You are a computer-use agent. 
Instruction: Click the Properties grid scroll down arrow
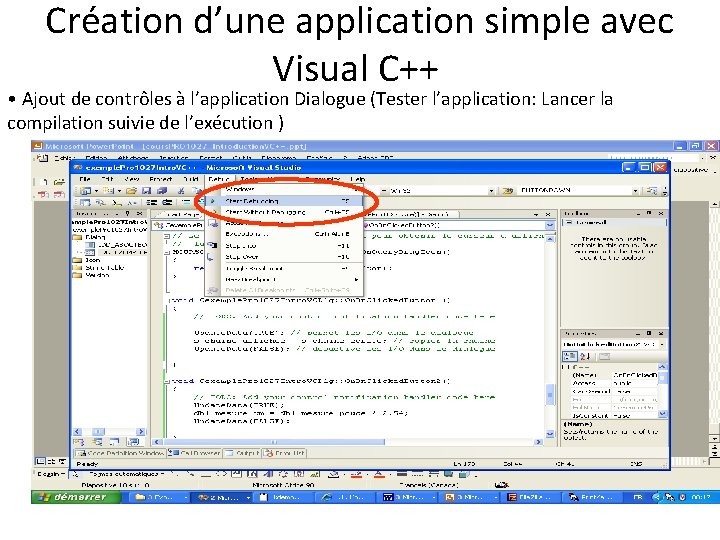click(x=662, y=414)
